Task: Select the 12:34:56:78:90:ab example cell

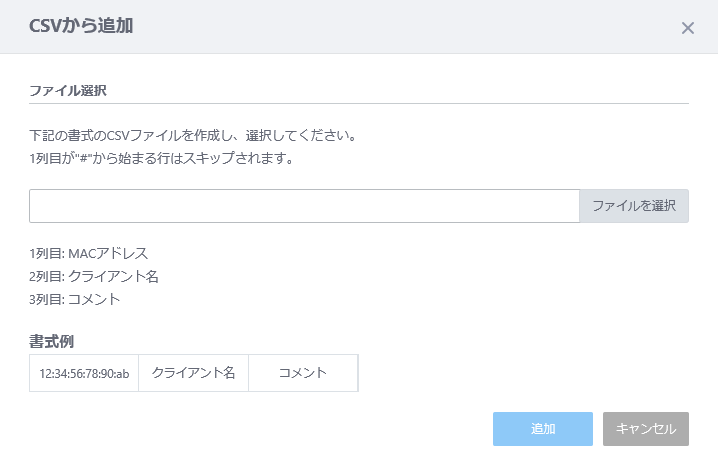Action: [x=84, y=373]
